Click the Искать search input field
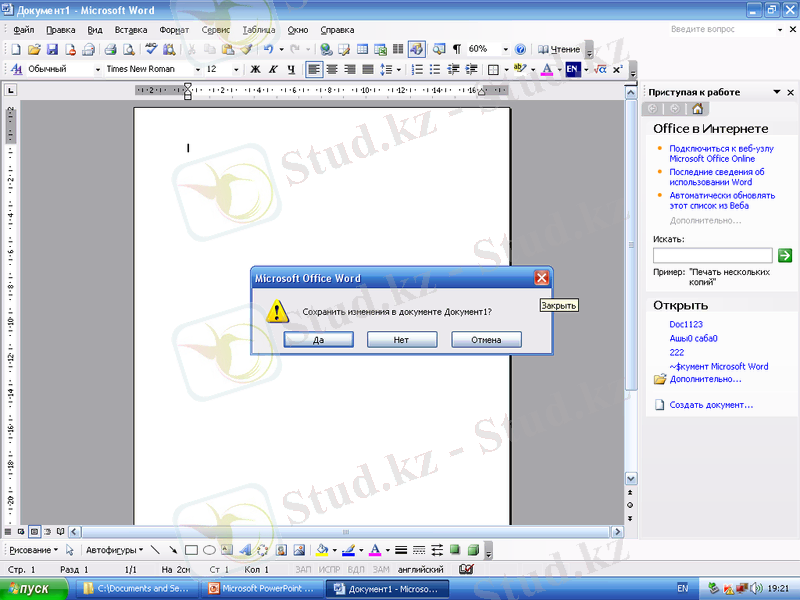The height and width of the screenshot is (600, 800). pyautogui.click(x=712, y=255)
